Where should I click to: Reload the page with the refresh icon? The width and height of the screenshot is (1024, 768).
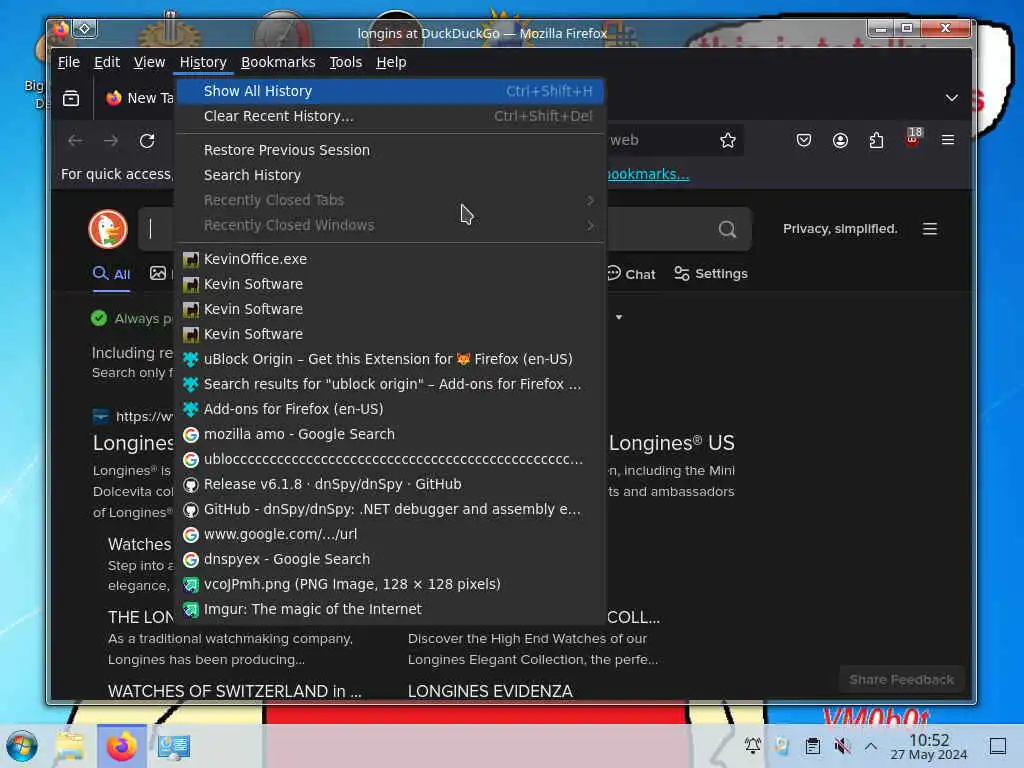pos(147,140)
